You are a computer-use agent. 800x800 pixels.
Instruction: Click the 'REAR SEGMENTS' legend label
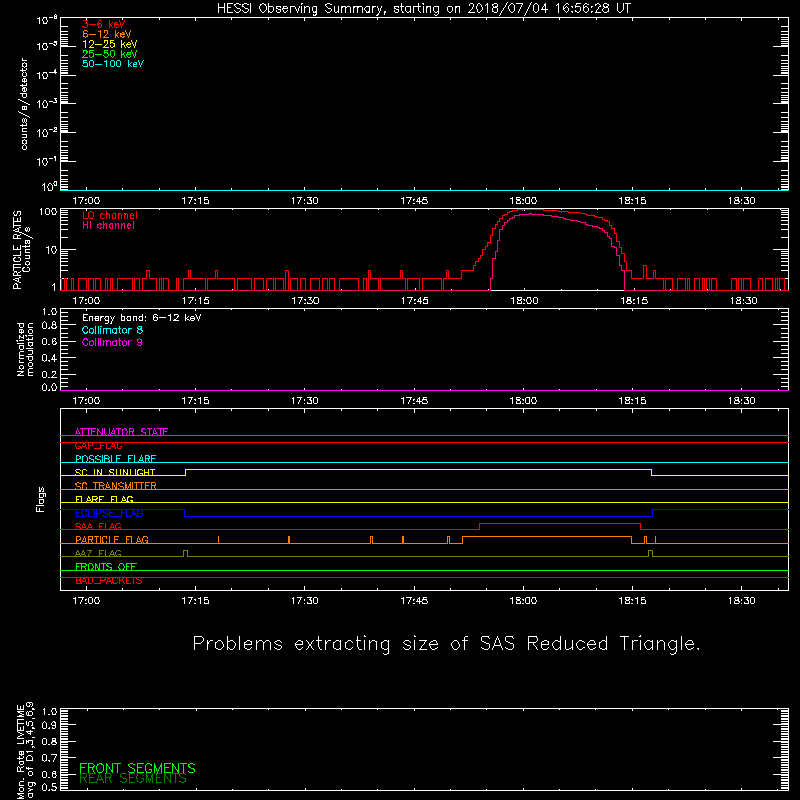pyautogui.click(x=133, y=779)
